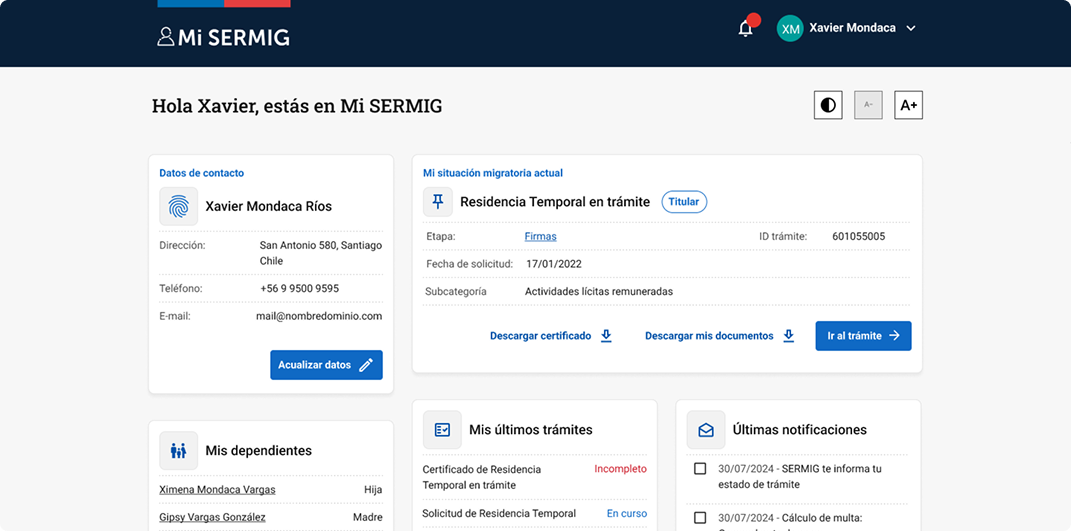Click the Titular badge
Screen dimensions: 1071x531
(684, 202)
